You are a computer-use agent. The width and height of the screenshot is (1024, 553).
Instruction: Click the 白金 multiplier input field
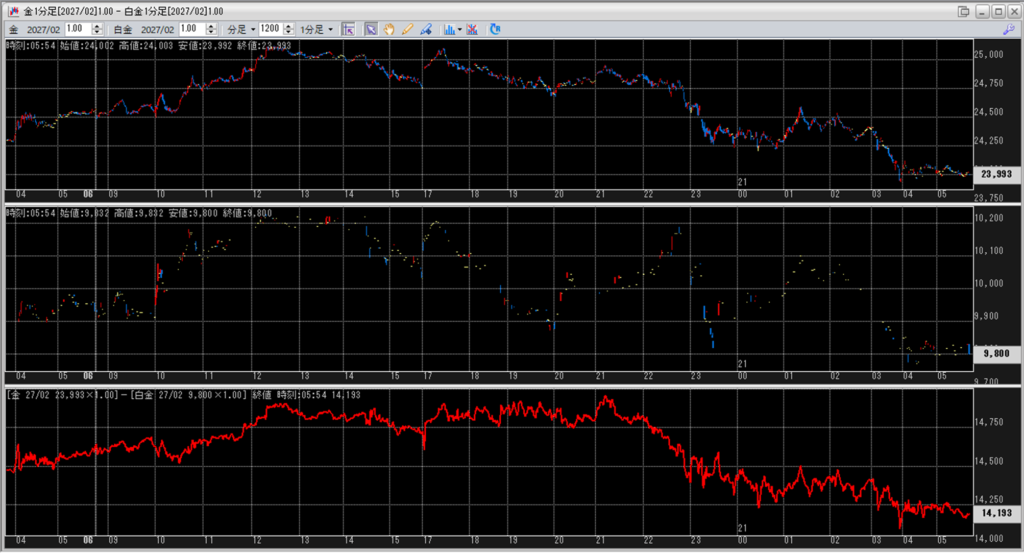pyautogui.click(x=190, y=29)
